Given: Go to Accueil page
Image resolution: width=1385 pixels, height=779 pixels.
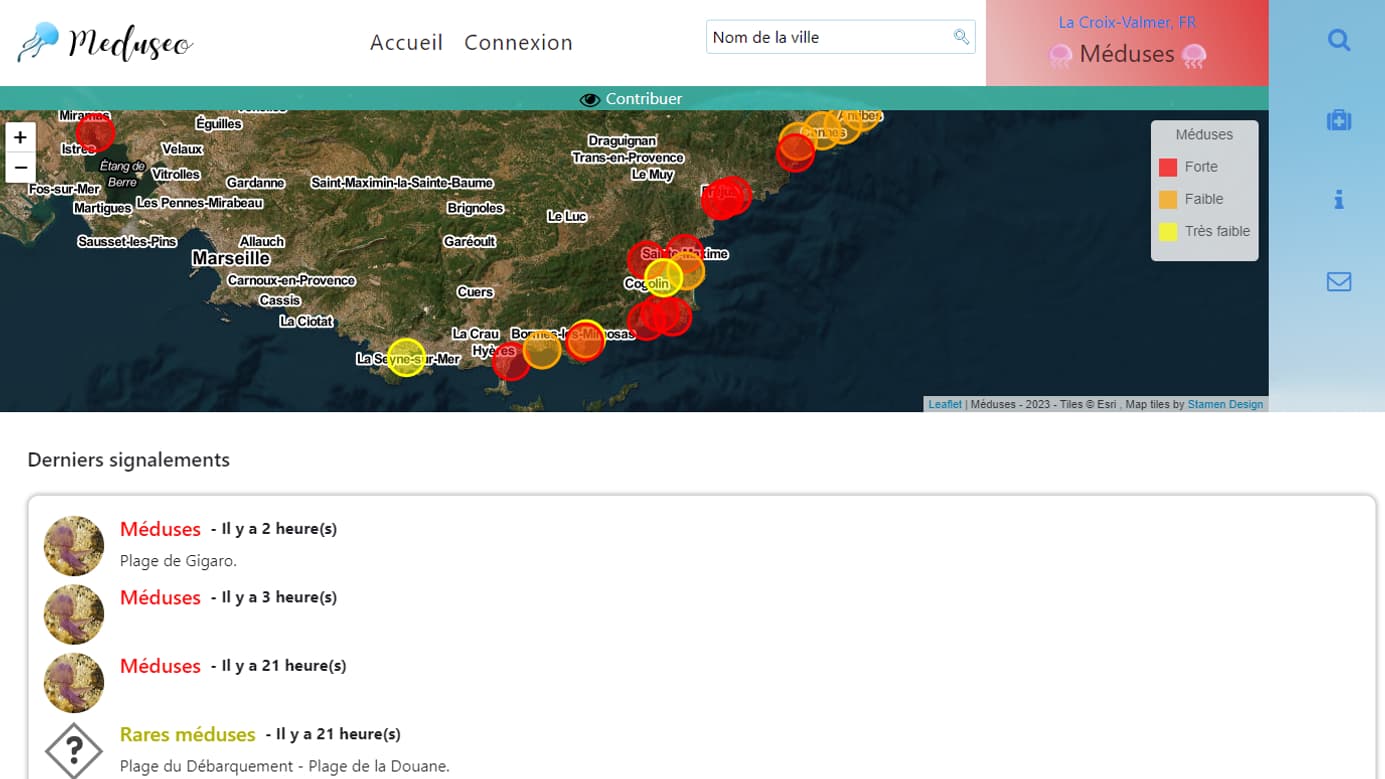Looking at the screenshot, I should click(406, 42).
